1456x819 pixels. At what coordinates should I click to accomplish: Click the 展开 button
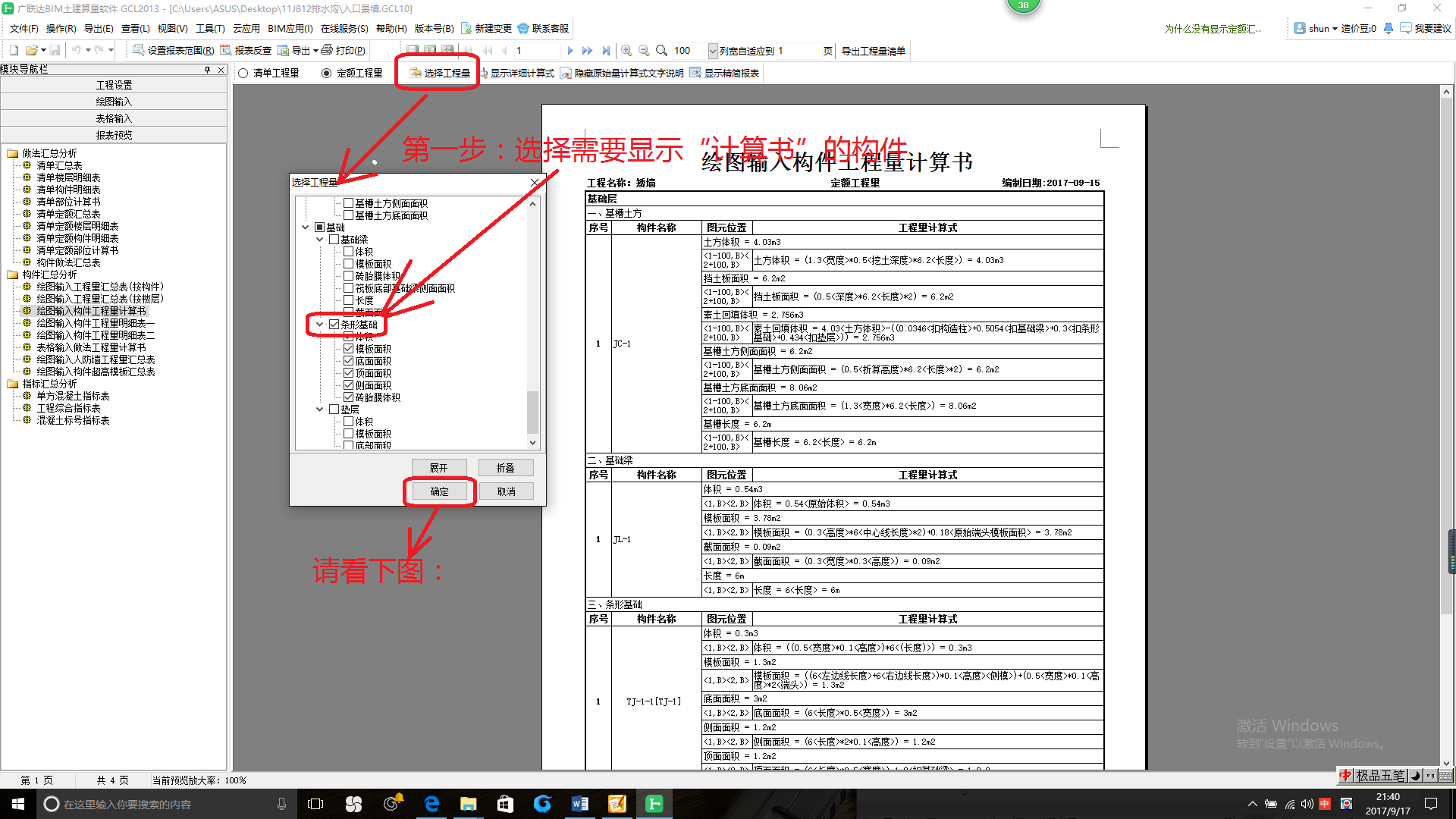(x=438, y=468)
